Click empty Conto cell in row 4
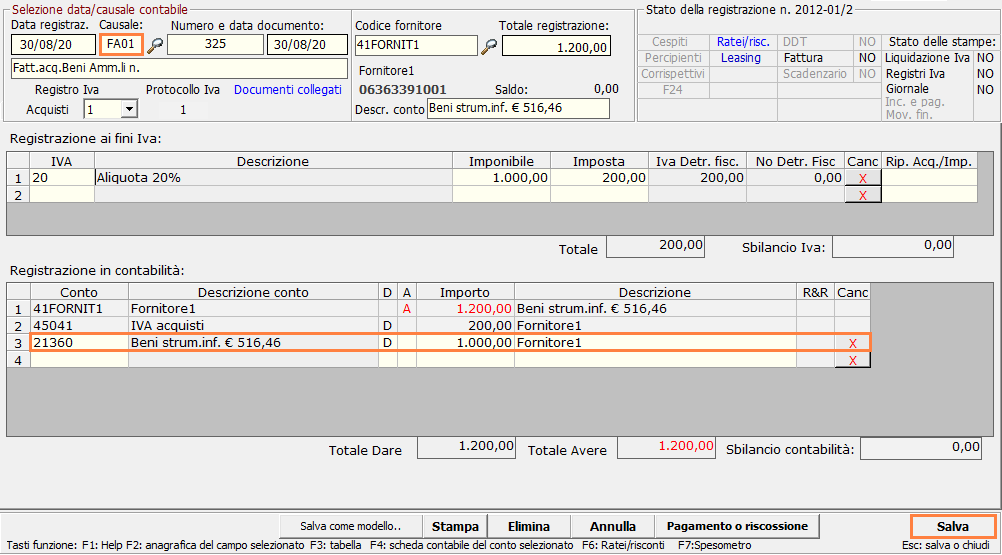Screen dimensions: 1002x555 [79, 360]
